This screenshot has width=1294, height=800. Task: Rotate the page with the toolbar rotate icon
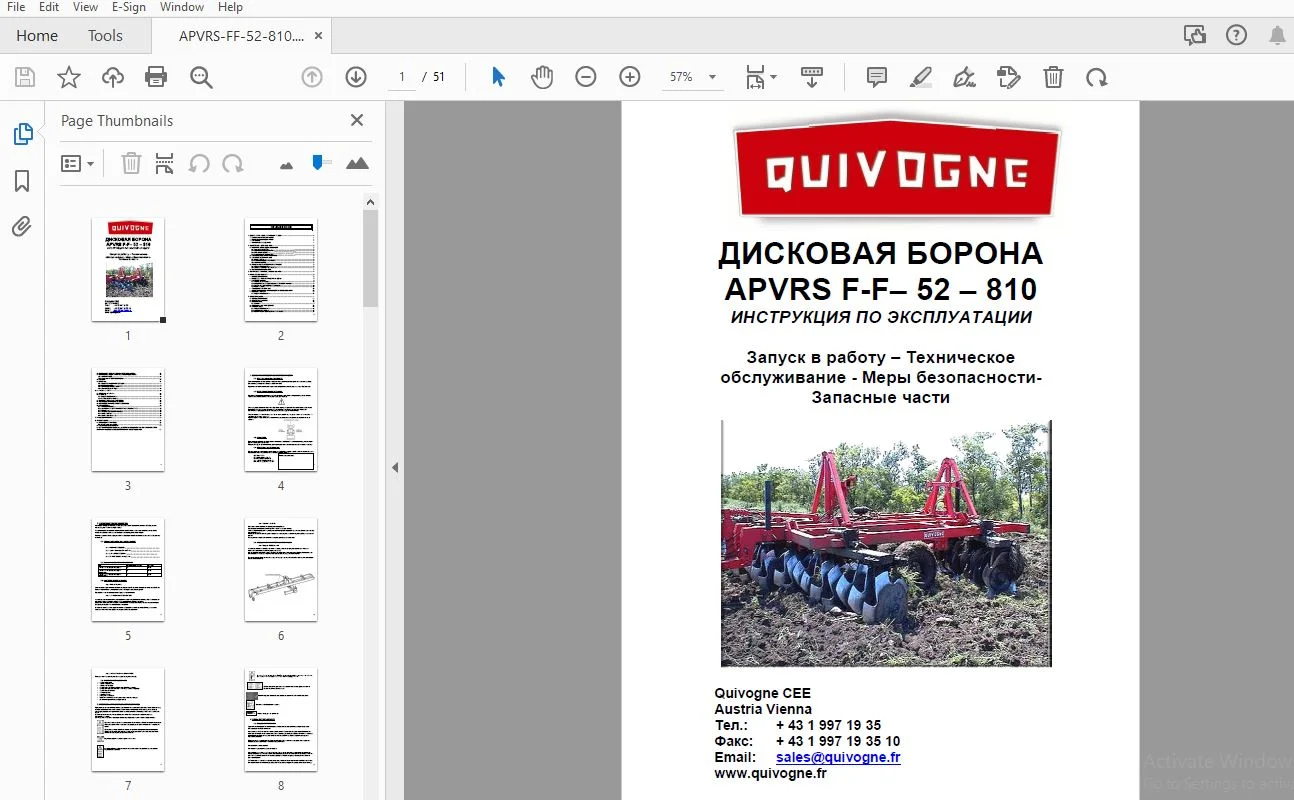pyautogui.click(x=1097, y=77)
